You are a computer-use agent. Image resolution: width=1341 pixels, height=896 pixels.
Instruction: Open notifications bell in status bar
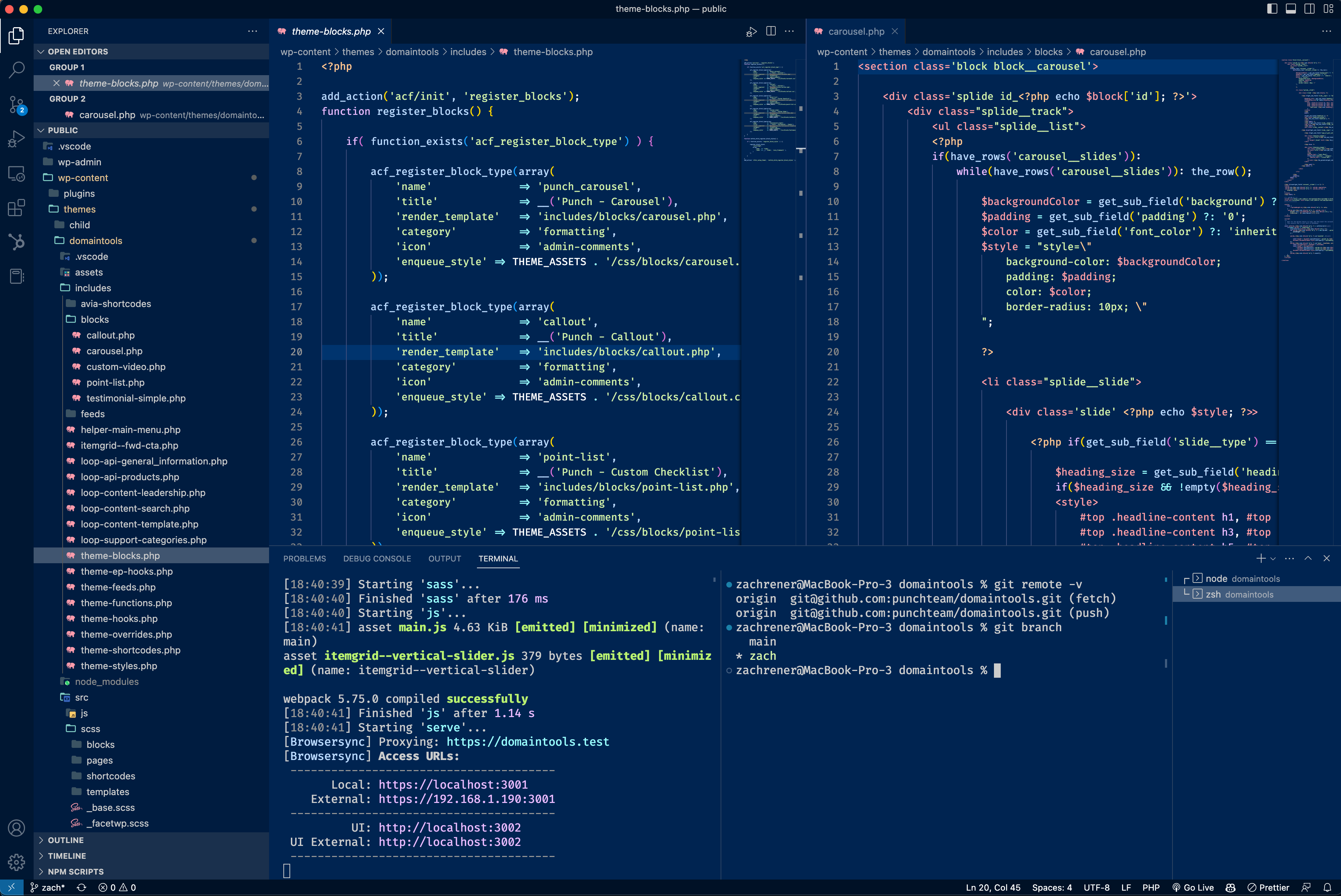pos(1327,887)
